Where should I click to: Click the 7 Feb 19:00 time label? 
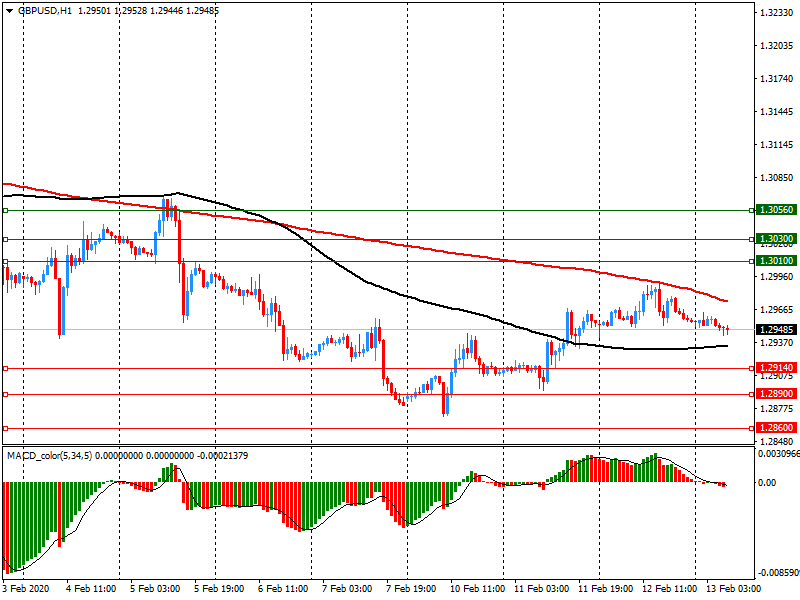(x=411, y=589)
